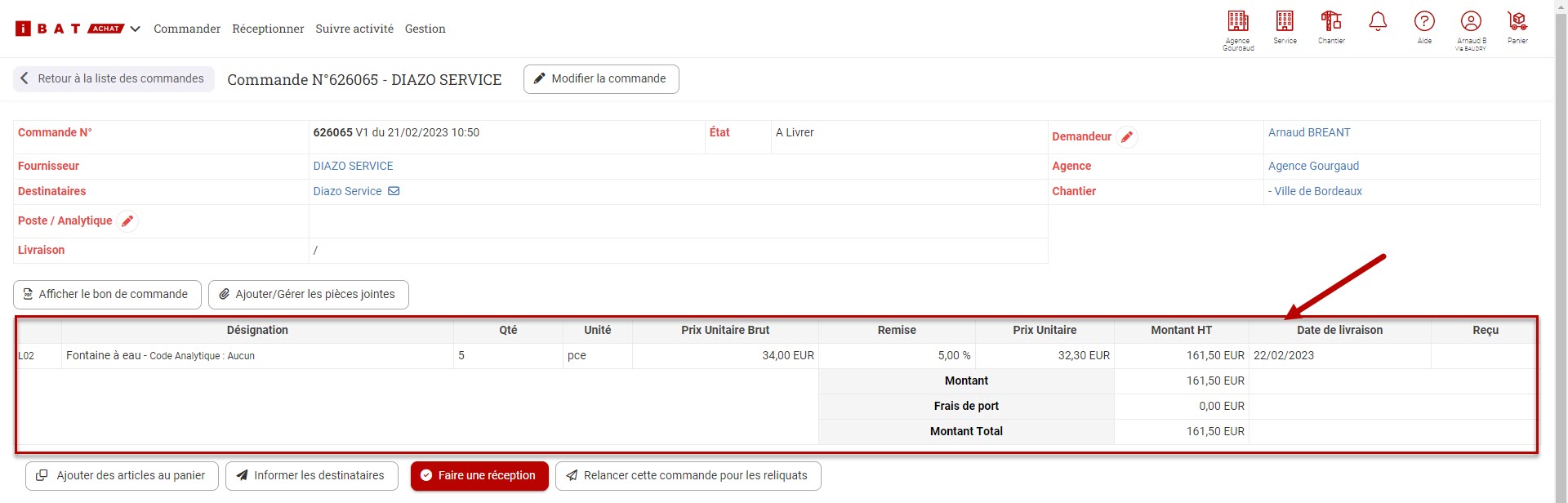Open the Gestion menu
The image size is (1568, 503).
(x=425, y=29)
